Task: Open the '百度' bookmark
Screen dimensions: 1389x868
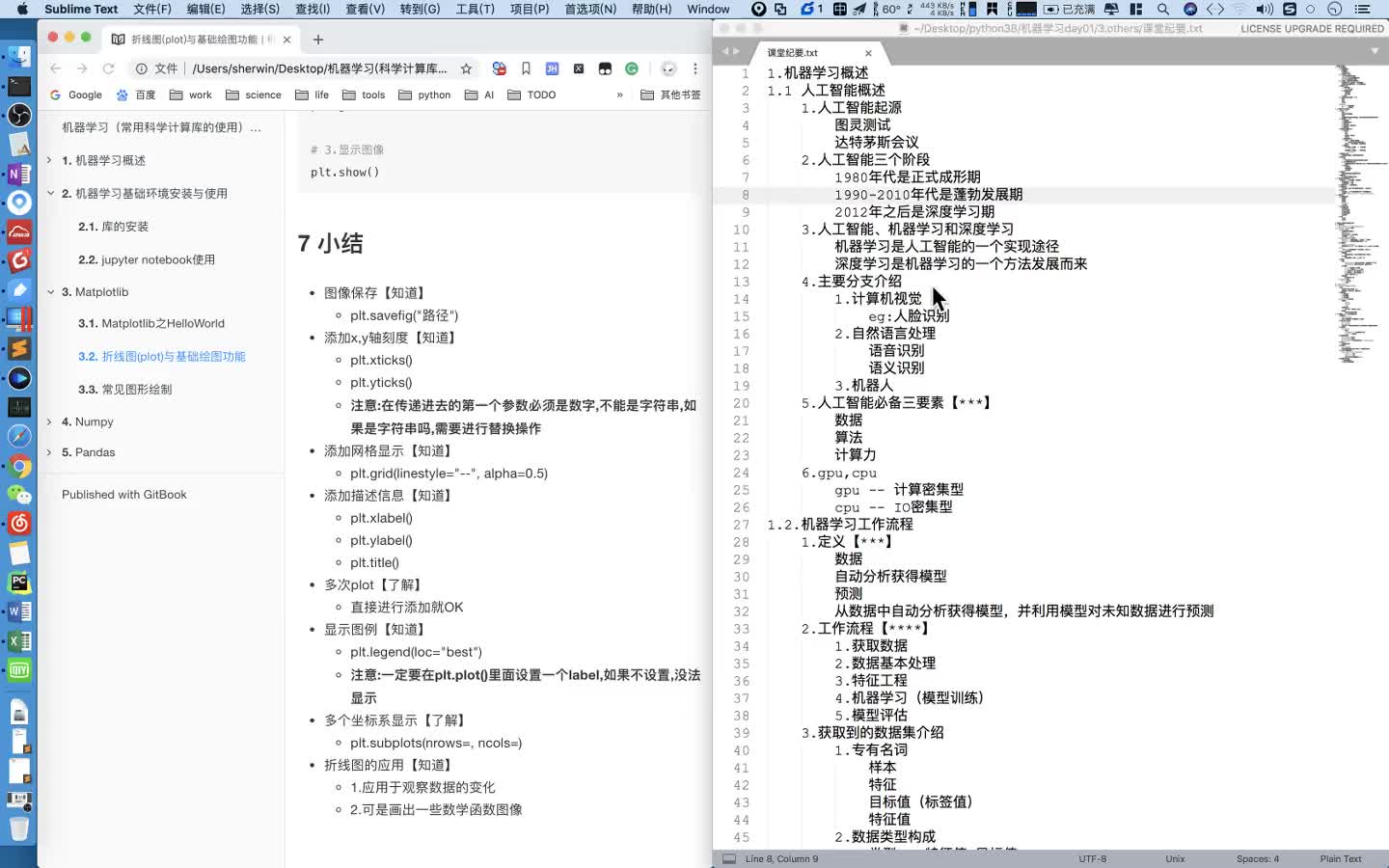Action: [136, 95]
